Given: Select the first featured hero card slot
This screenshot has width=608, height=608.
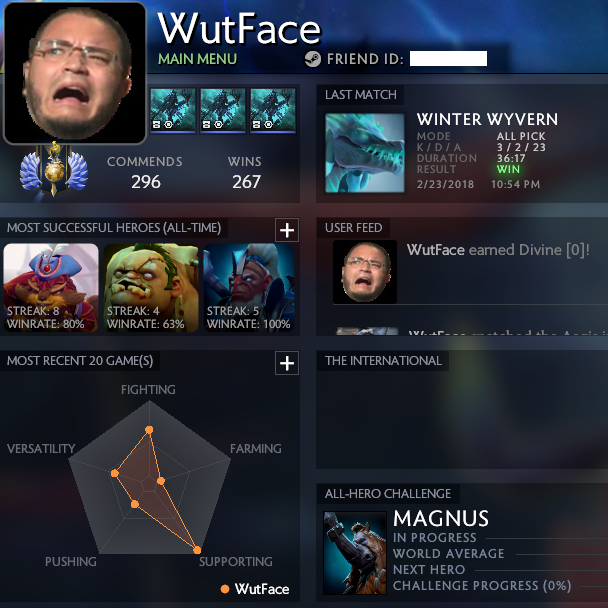Looking at the screenshot, I should 173,110.
